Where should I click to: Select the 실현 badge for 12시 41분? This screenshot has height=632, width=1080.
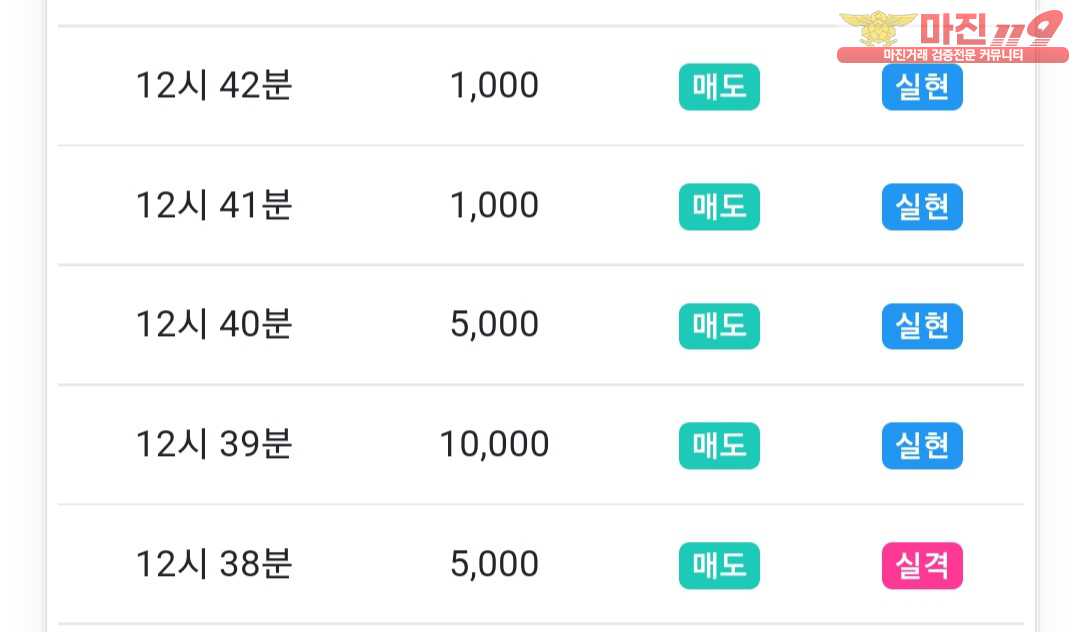922,207
